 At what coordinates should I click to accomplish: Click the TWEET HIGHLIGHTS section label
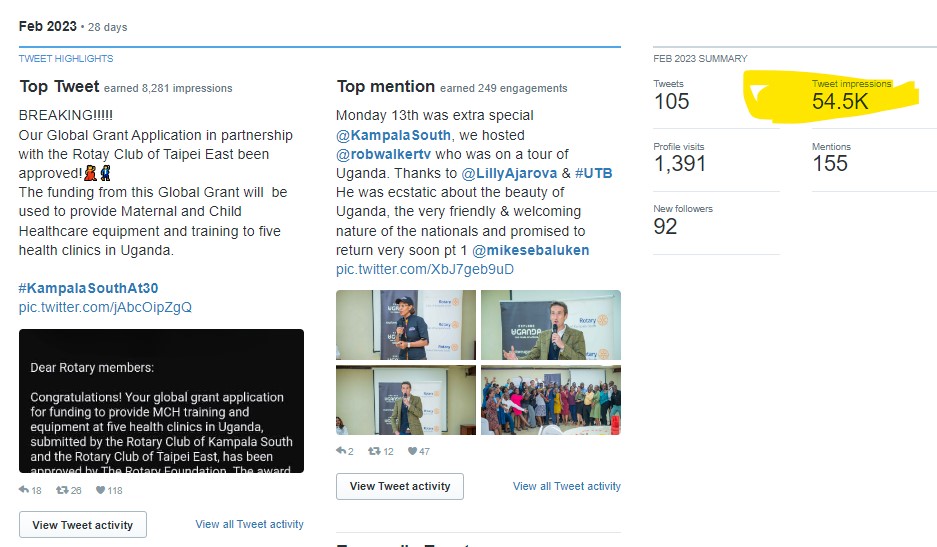[66, 59]
